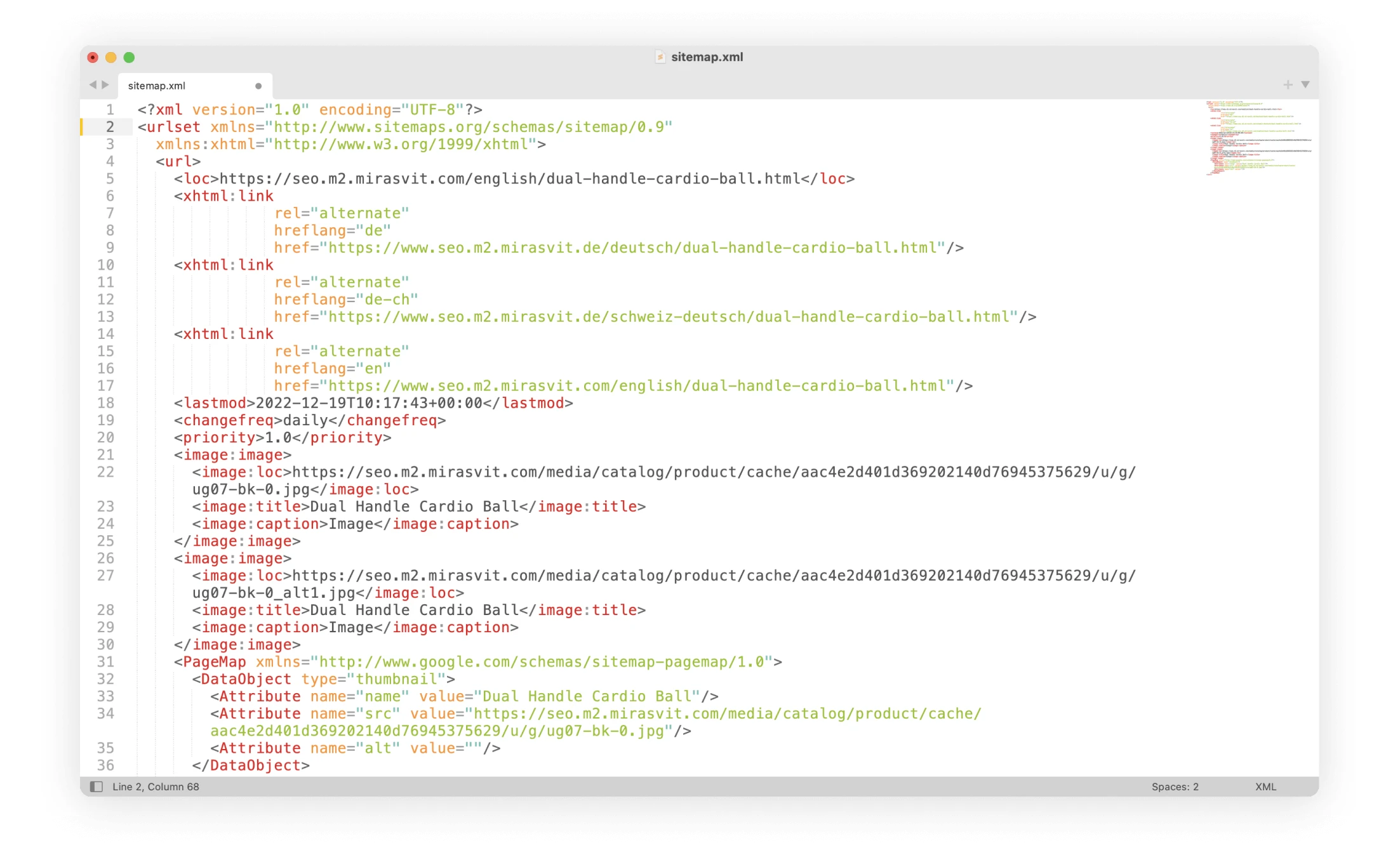The height and width of the screenshot is (848, 1400).
Task: Click line number 18 beside the lastmod element
Action: (106, 403)
